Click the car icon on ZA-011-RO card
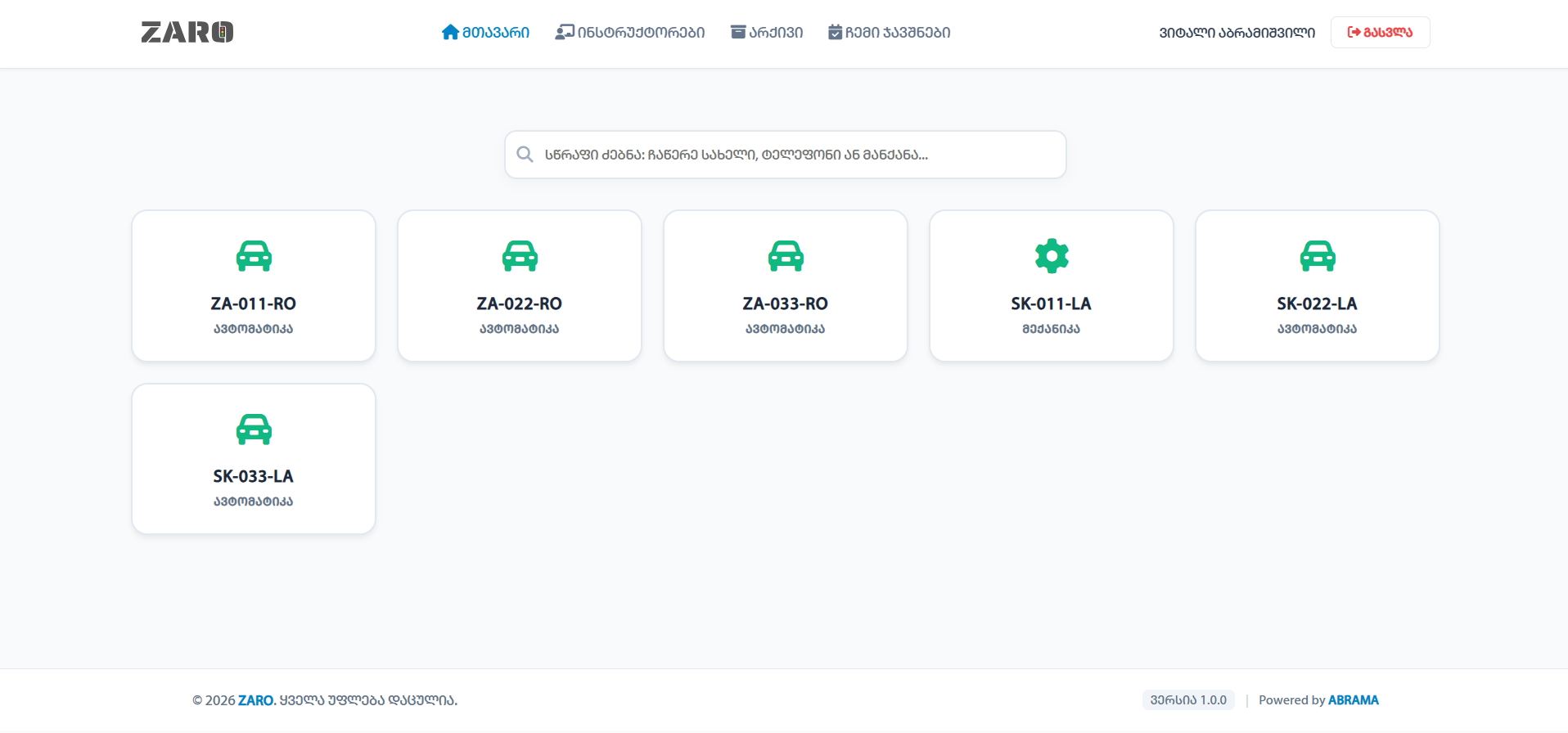 coord(254,256)
